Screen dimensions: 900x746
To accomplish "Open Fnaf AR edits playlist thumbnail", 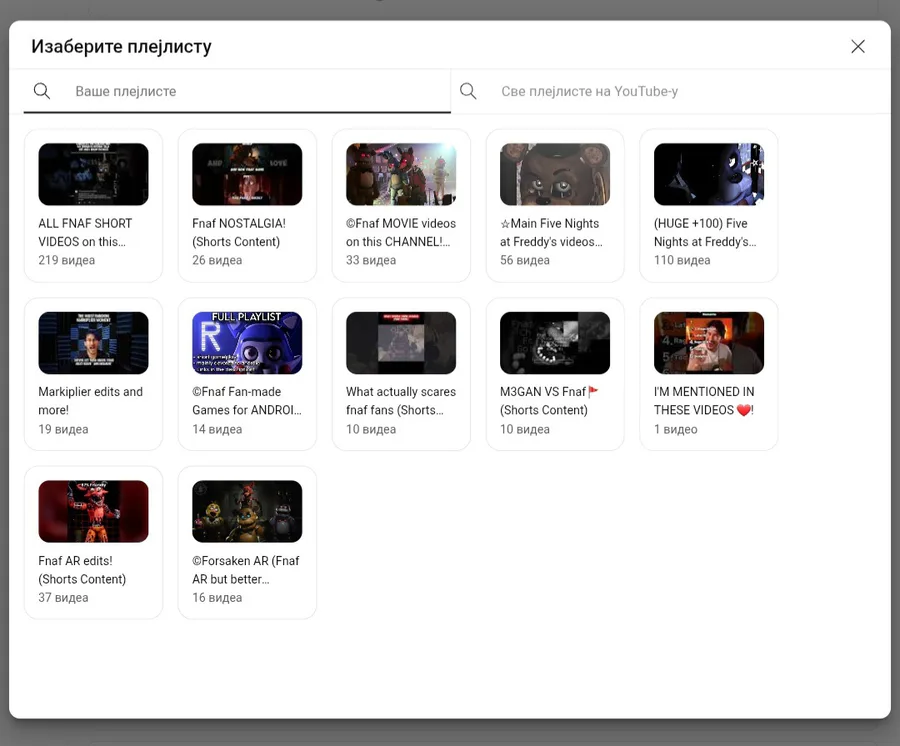I will [x=94, y=511].
